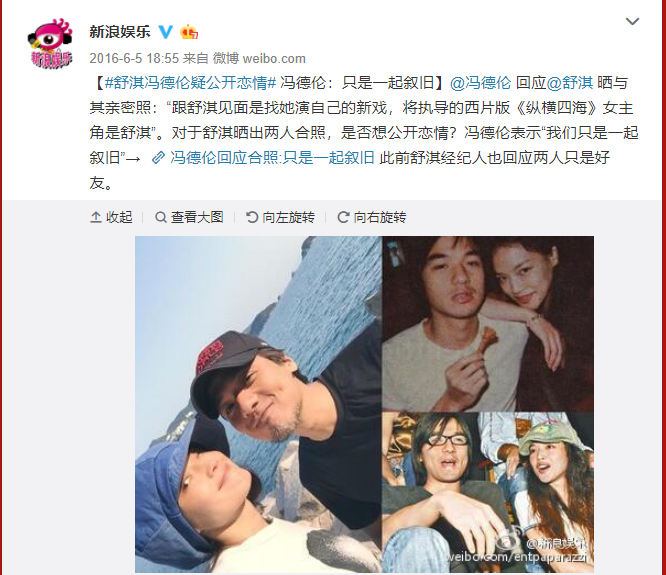Image resolution: width=666 pixels, height=575 pixels.
Task: Click the rotate-right icon
Action: pyautogui.click(x=343, y=217)
